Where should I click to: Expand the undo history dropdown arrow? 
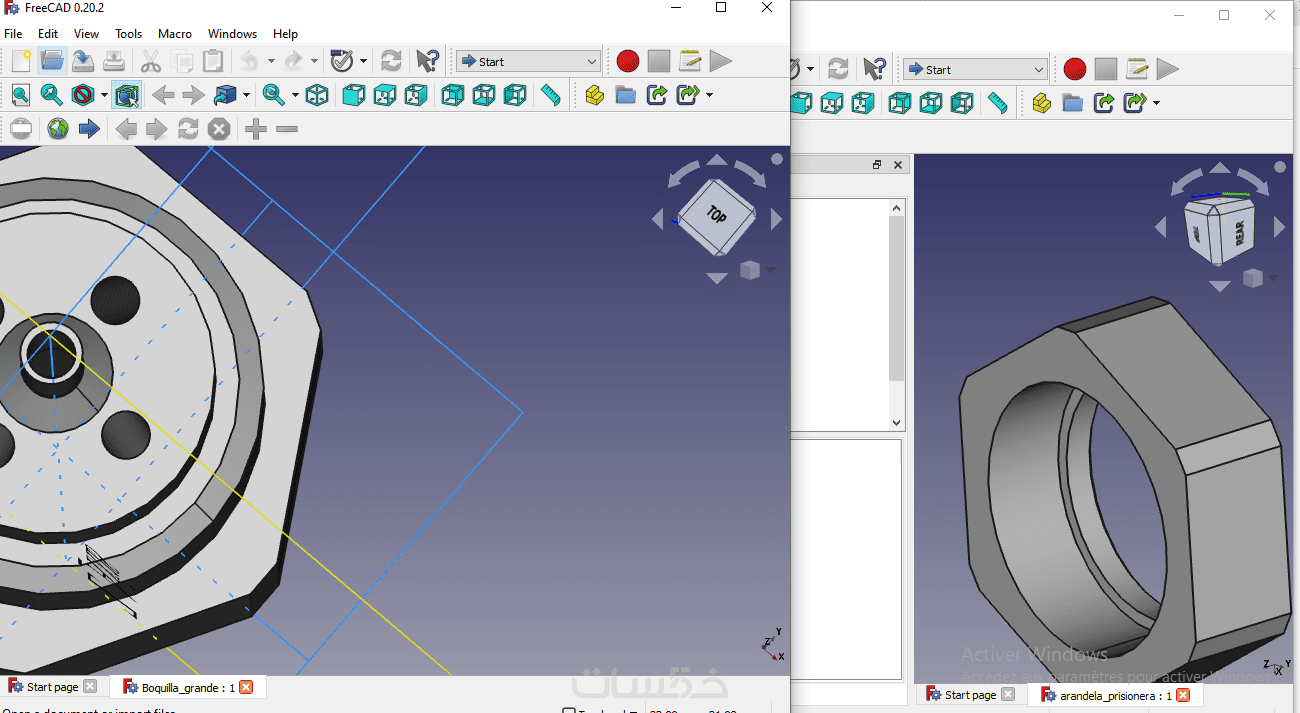click(x=270, y=61)
